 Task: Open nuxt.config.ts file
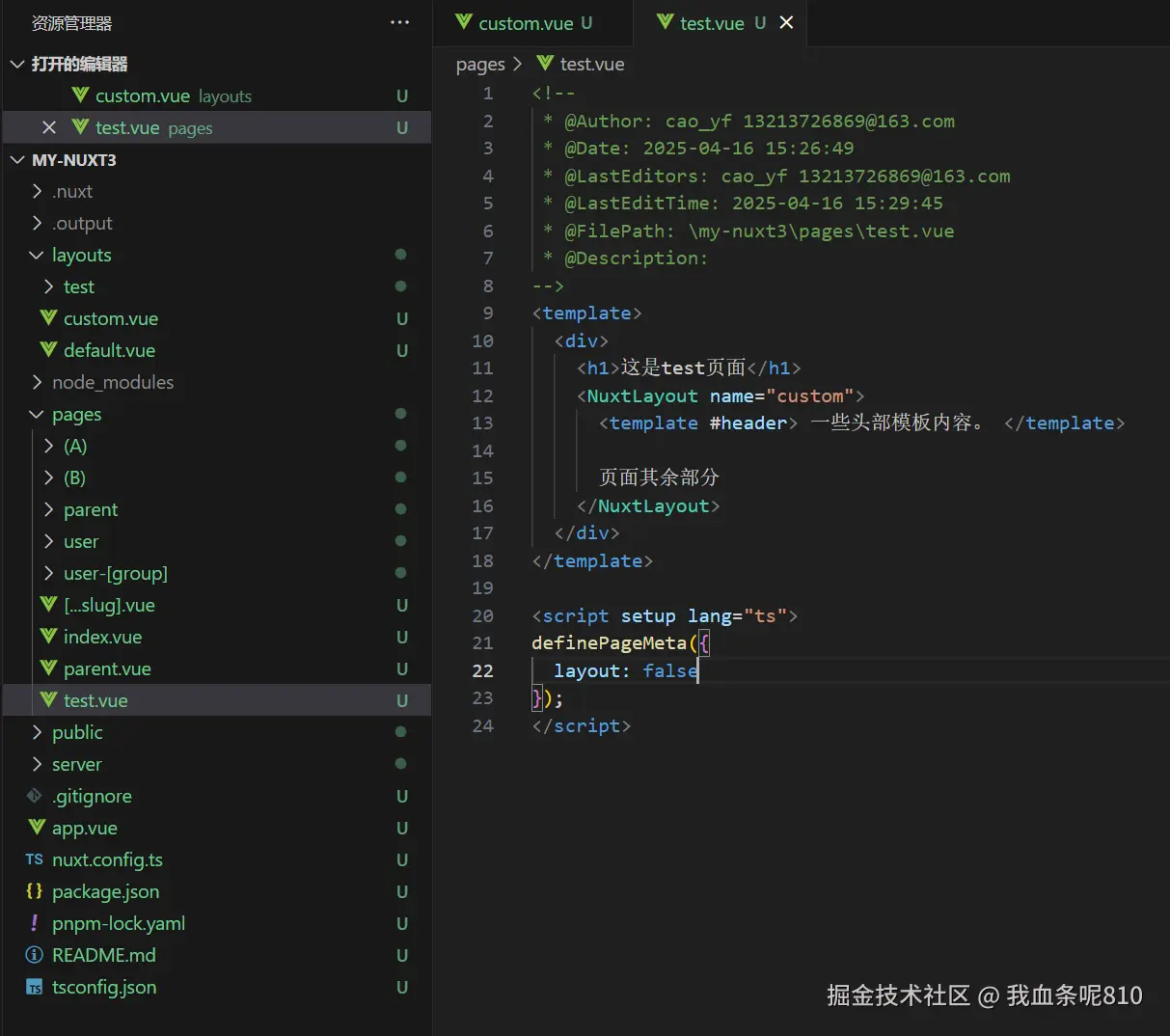216,859
